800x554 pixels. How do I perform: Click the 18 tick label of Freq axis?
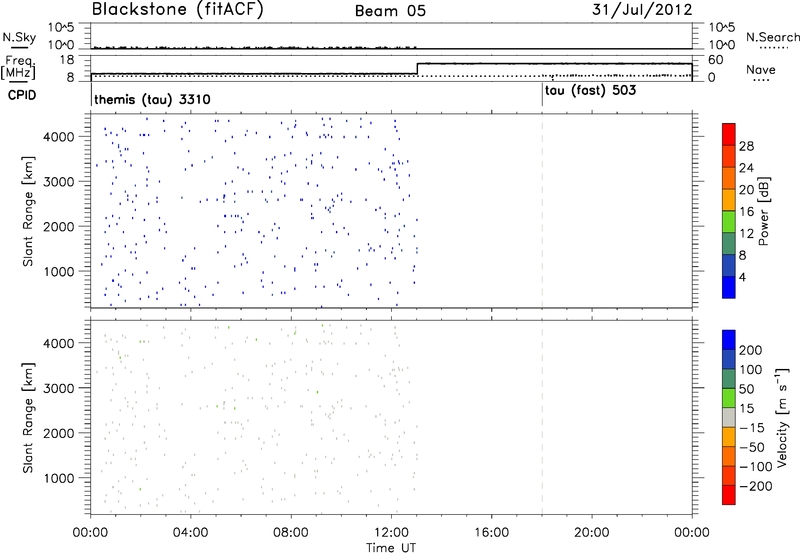66,60
